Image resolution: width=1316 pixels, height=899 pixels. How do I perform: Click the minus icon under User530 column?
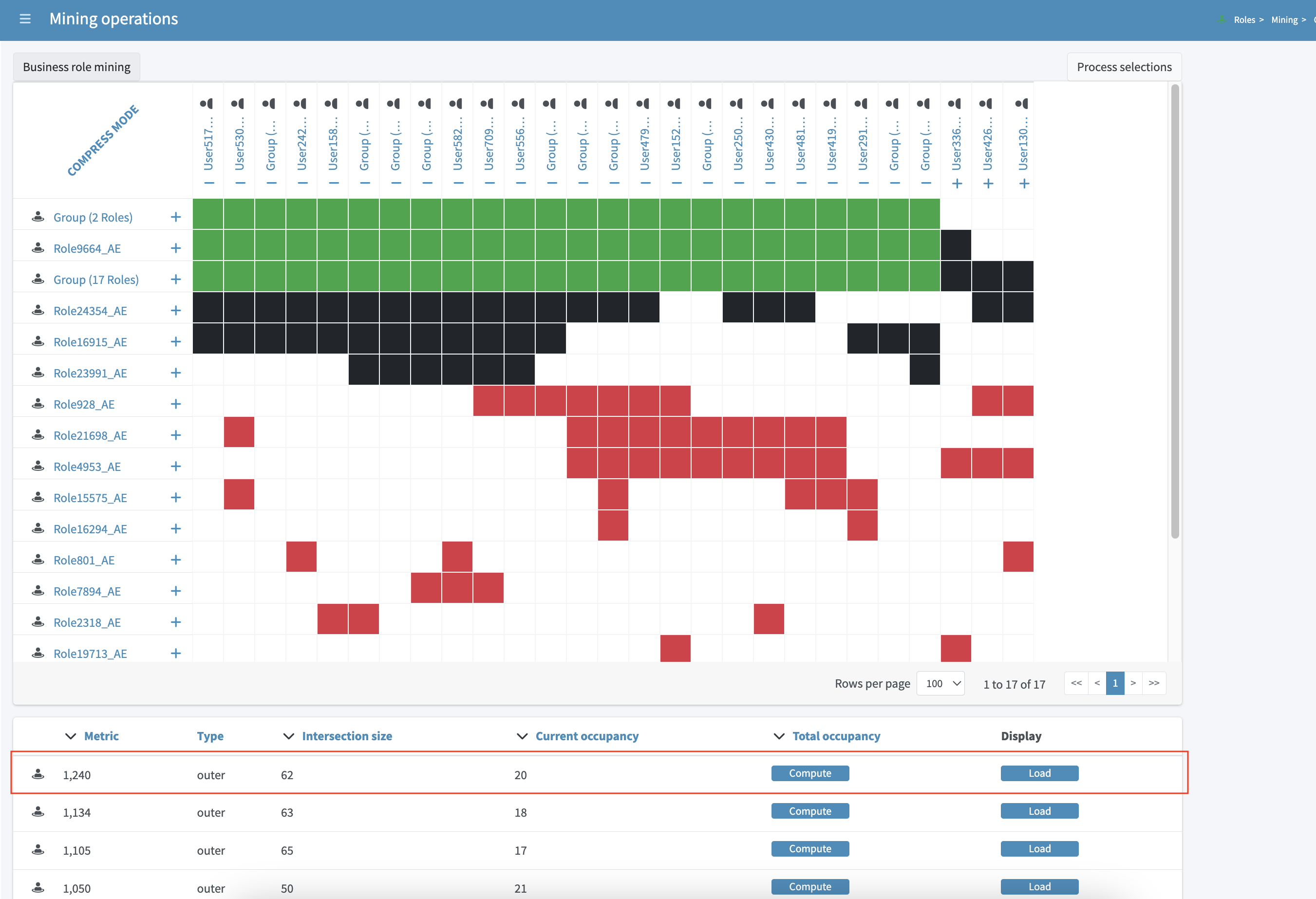240,184
